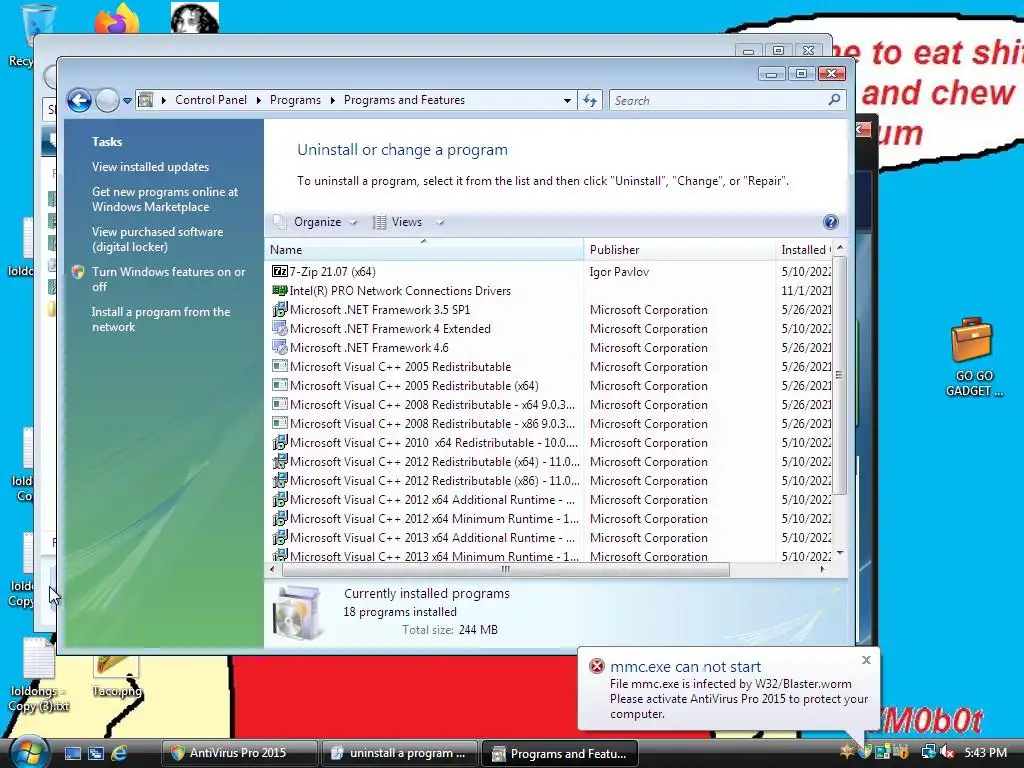Viewport: 1024px width, 768px height.
Task: Close the mmc.exe warning balloon
Action: click(x=866, y=660)
